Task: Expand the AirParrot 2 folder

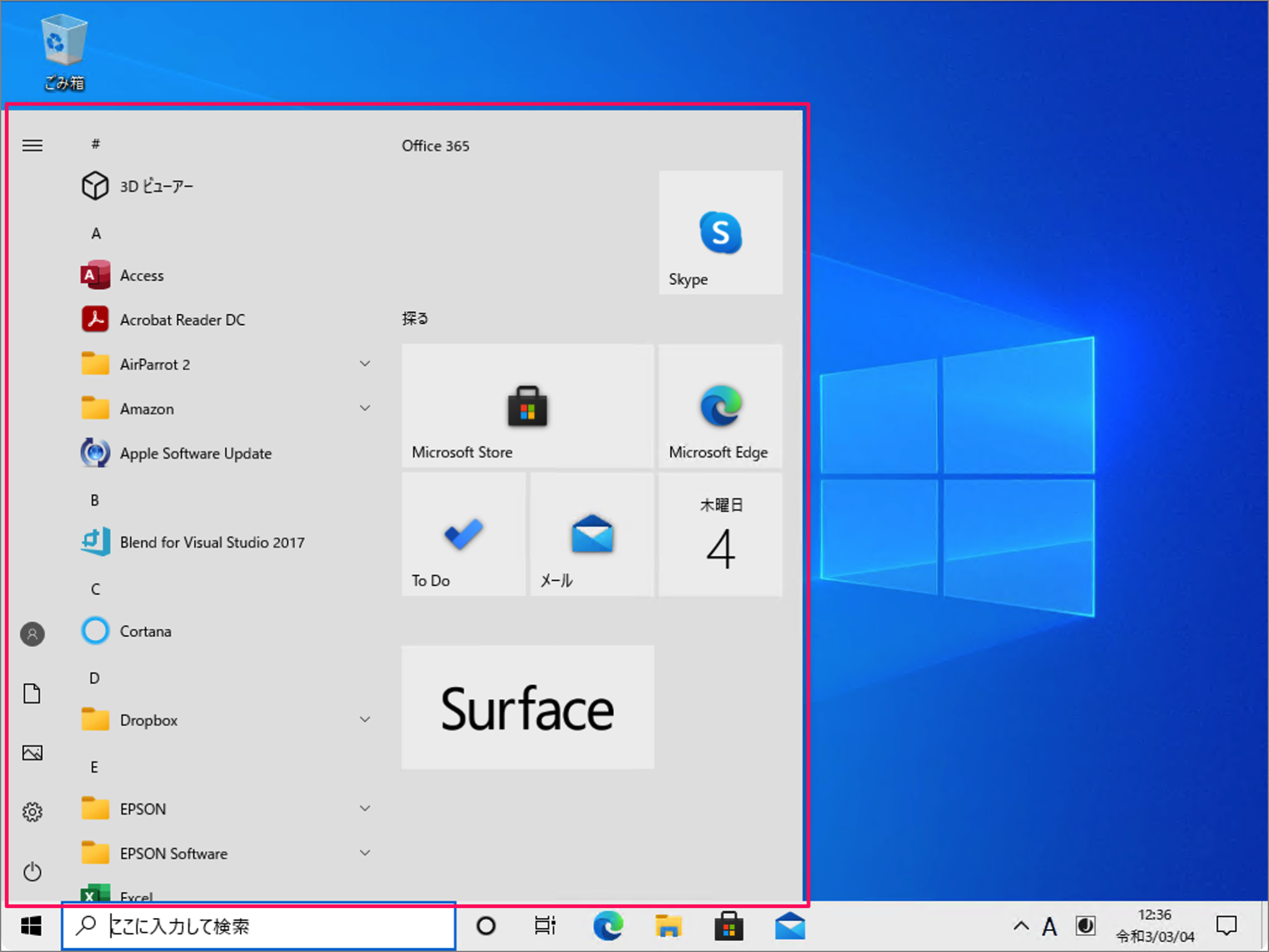Action: 365,364
